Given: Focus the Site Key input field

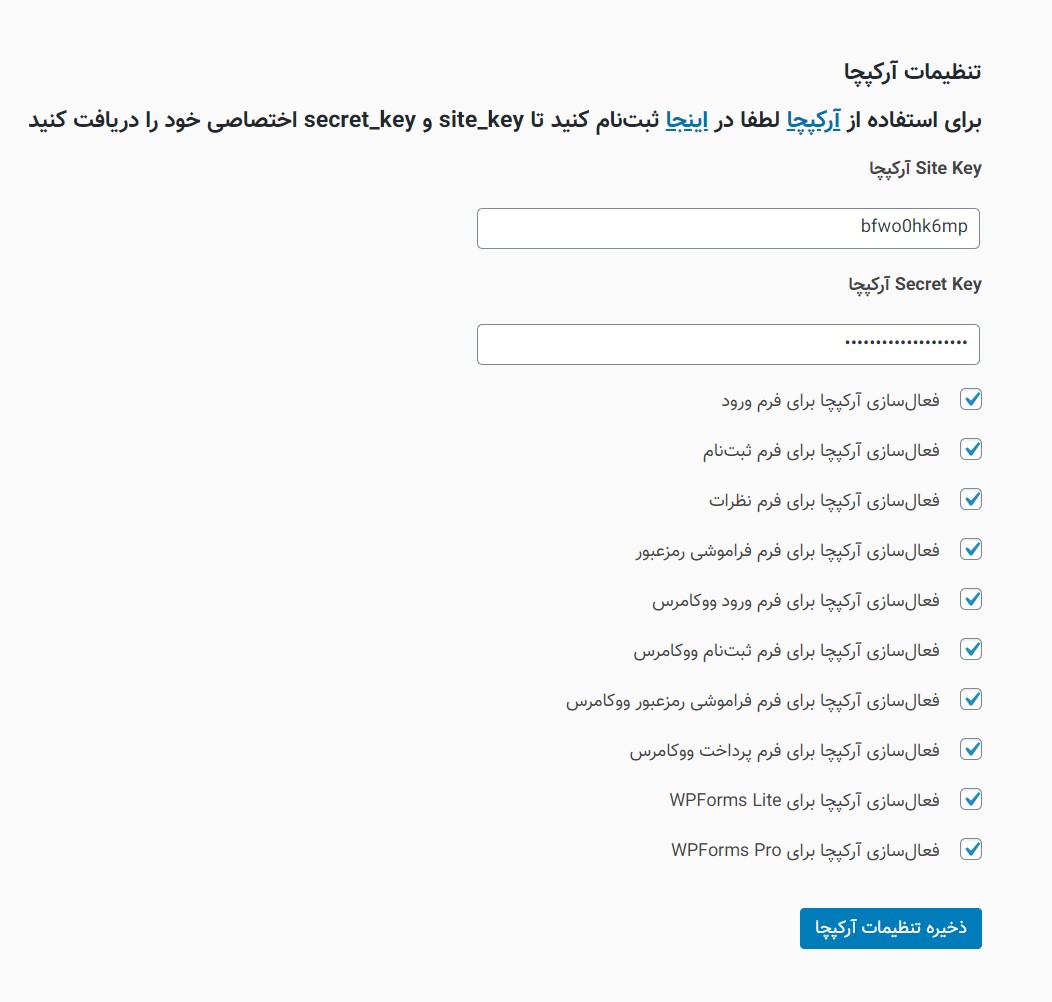Looking at the screenshot, I should (728, 228).
